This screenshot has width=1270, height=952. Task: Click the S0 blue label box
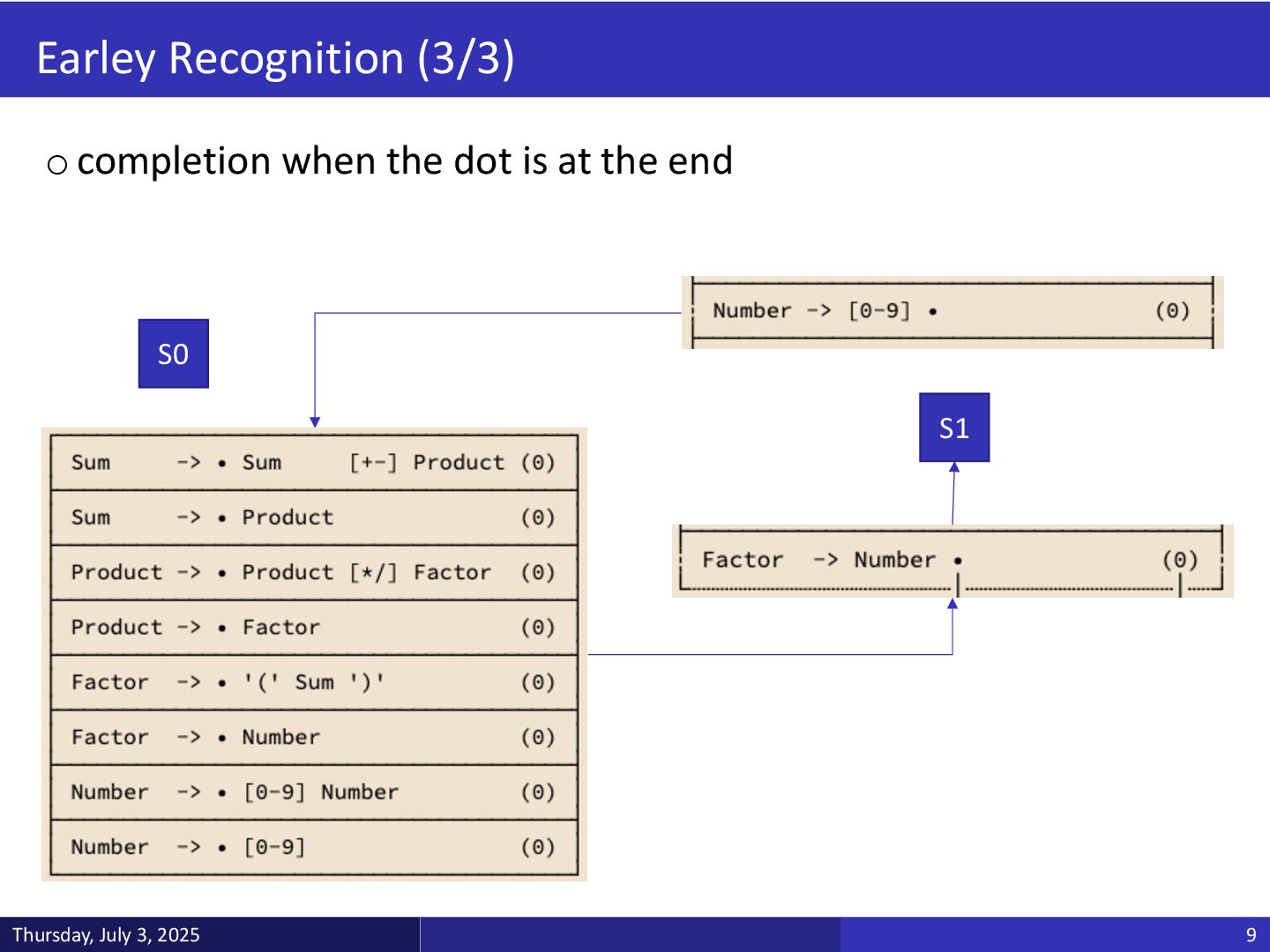pyautogui.click(x=173, y=353)
